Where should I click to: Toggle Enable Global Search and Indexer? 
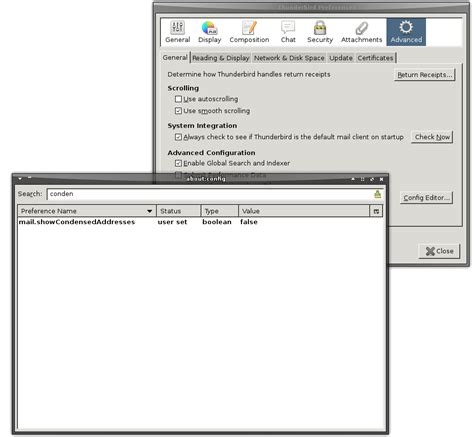click(x=178, y=163)
